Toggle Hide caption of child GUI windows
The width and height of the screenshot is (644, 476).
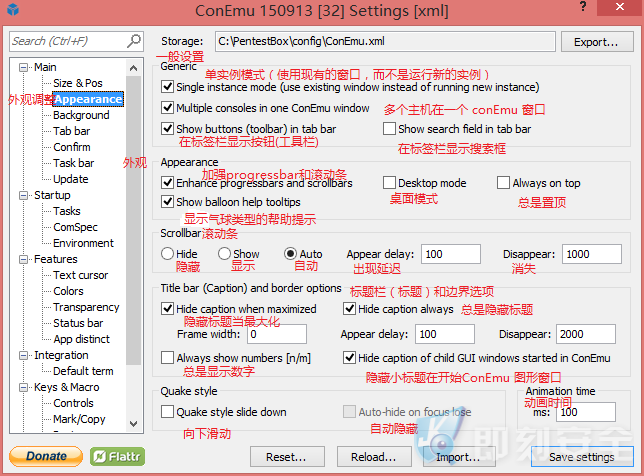(x=349, y=358)
